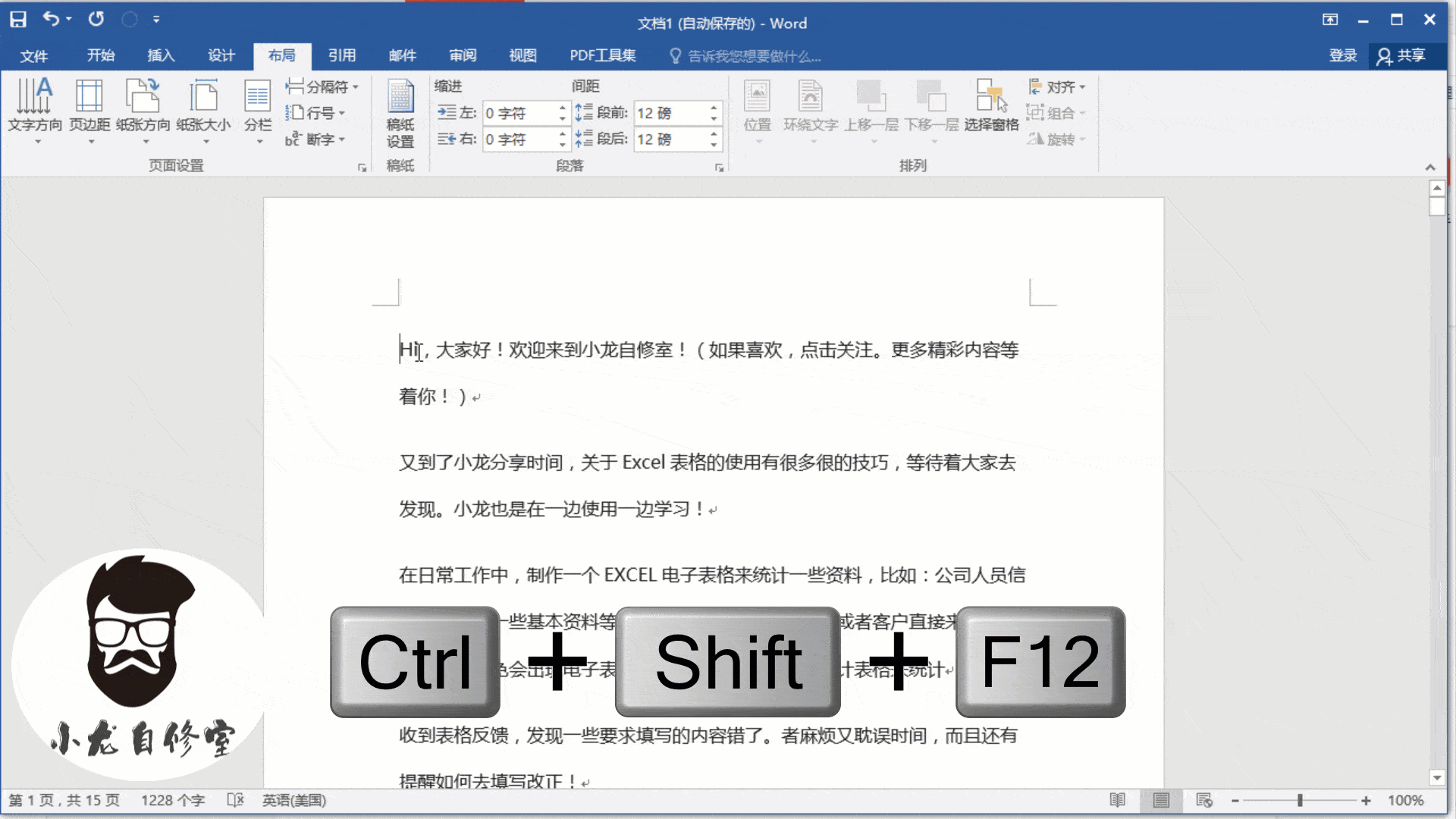Open the 文字方向 text direction tool
Image resolution: width=1456 pixels, height=819 pixels.
(x=35, y=111)
